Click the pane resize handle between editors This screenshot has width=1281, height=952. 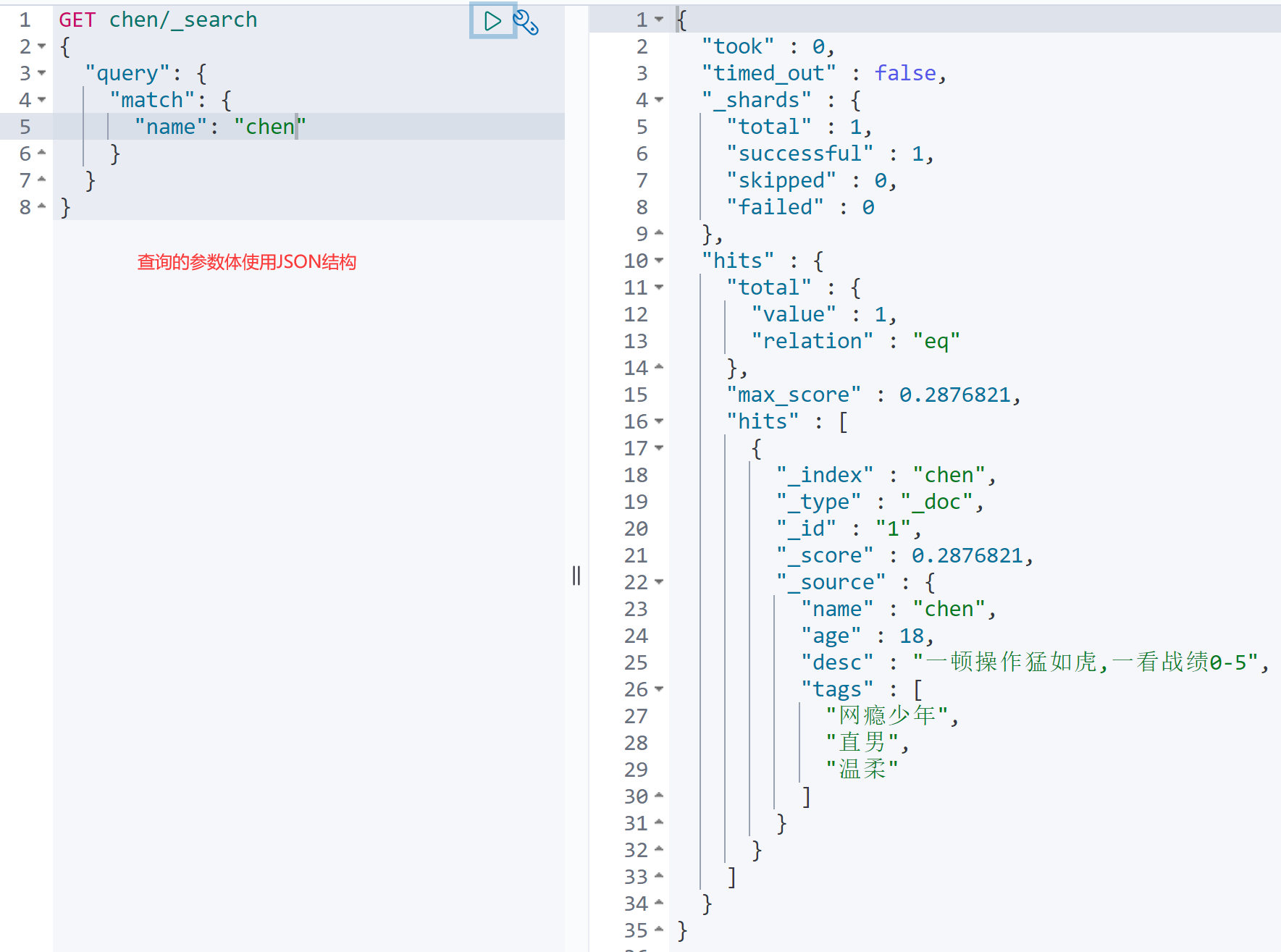[x=576, y=576]
